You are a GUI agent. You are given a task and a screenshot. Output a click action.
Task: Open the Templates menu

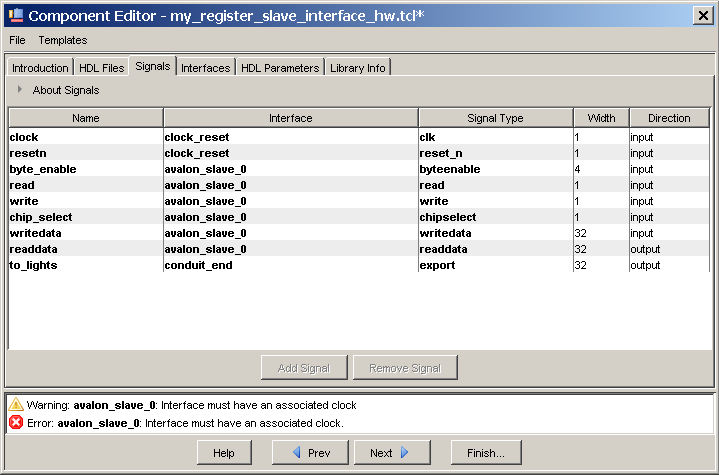(x=63, y=40)
